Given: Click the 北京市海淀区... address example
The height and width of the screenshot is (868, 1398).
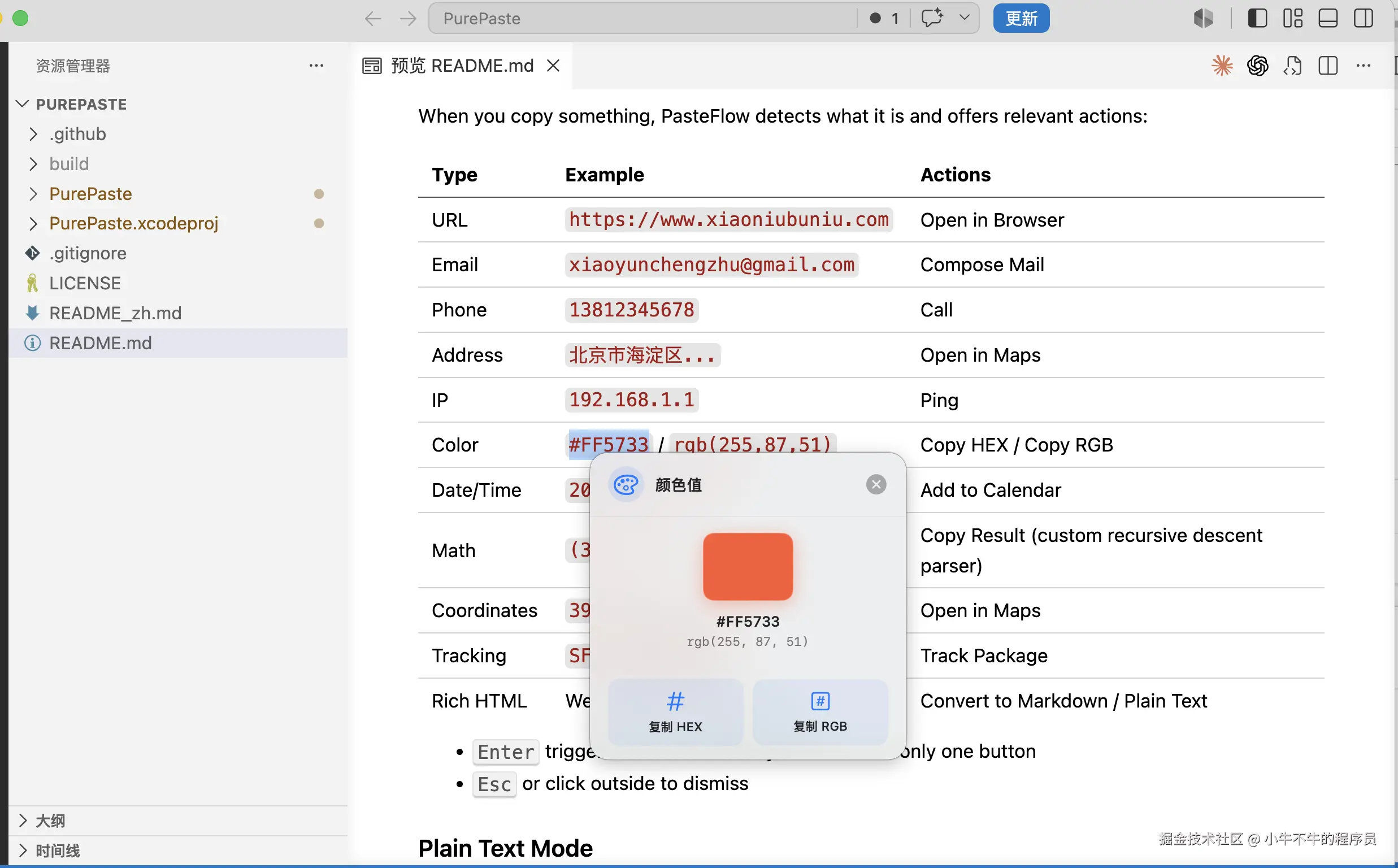Looking at the screenshot, I should pos(642,355).
